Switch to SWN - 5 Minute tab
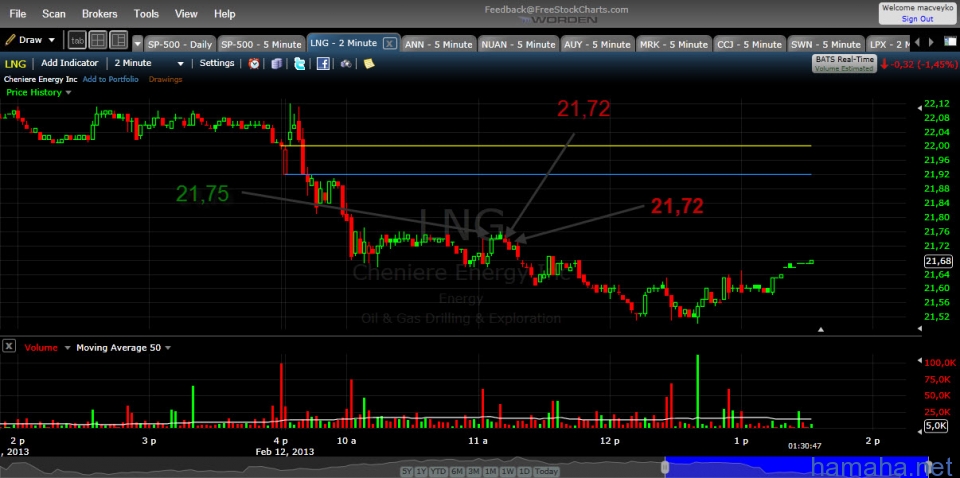 (x=826, y=44)
